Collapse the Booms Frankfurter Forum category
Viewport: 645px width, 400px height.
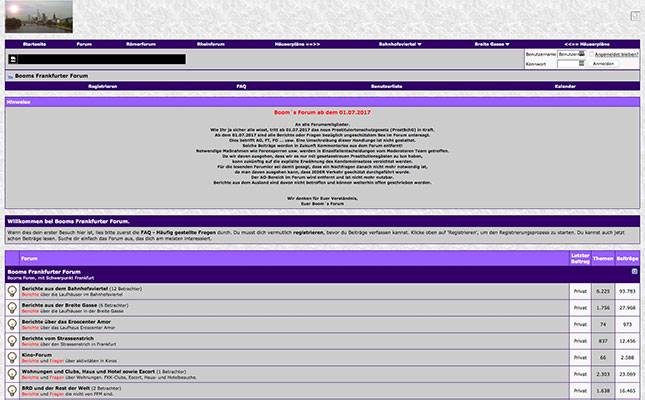pyautogui.click(x=634, y=272)
